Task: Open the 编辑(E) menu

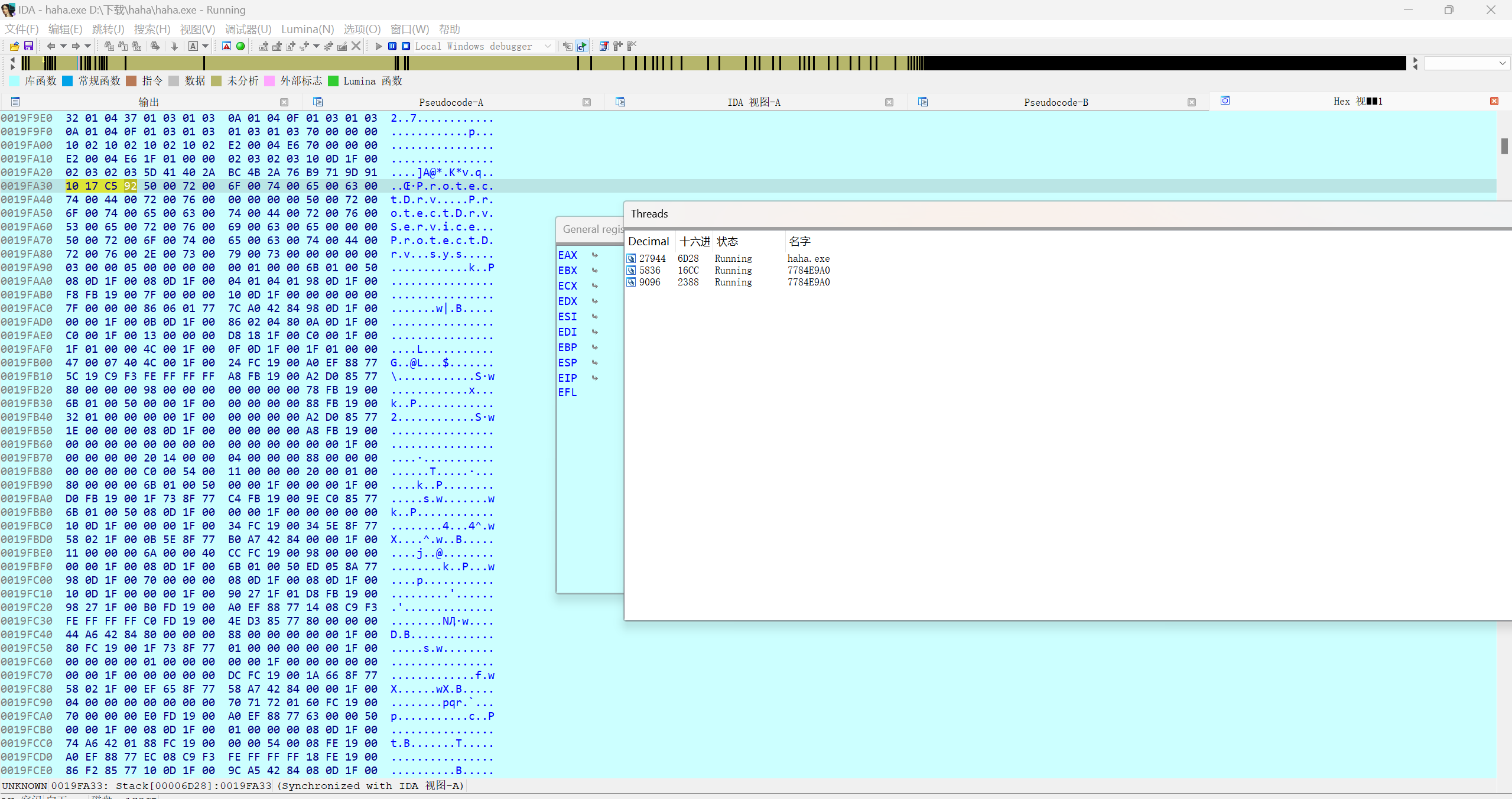Action: click(65, 29)
